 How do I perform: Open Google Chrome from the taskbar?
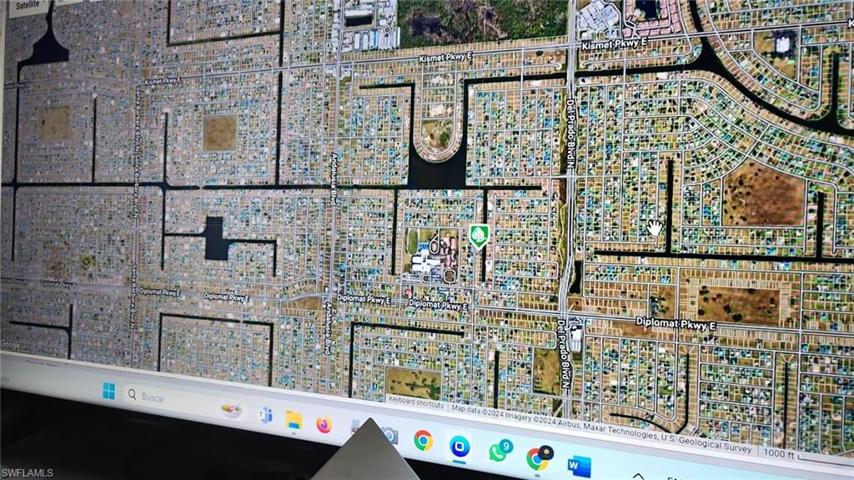pyautogui.click(x=423, y=440)
